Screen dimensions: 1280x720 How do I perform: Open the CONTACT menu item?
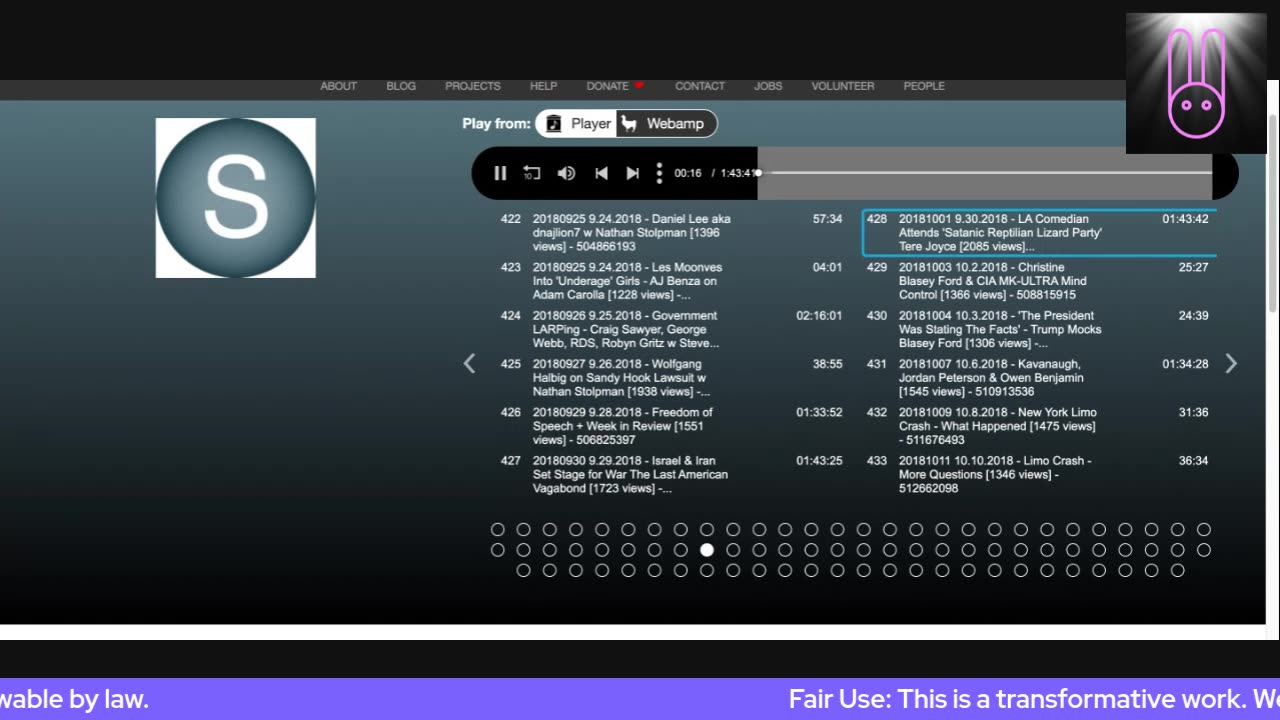(x=700, y=86)
